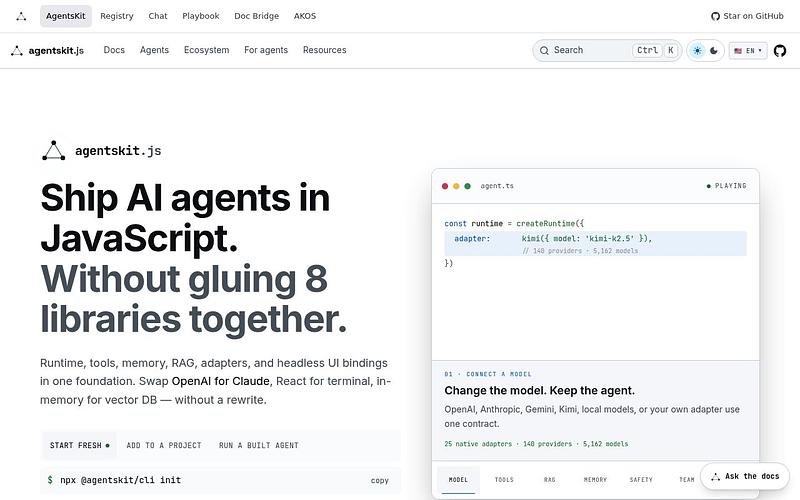Click the OpenAI for Claude link
The width and height of the screenshot is (800, 500).
coord(220,381)
